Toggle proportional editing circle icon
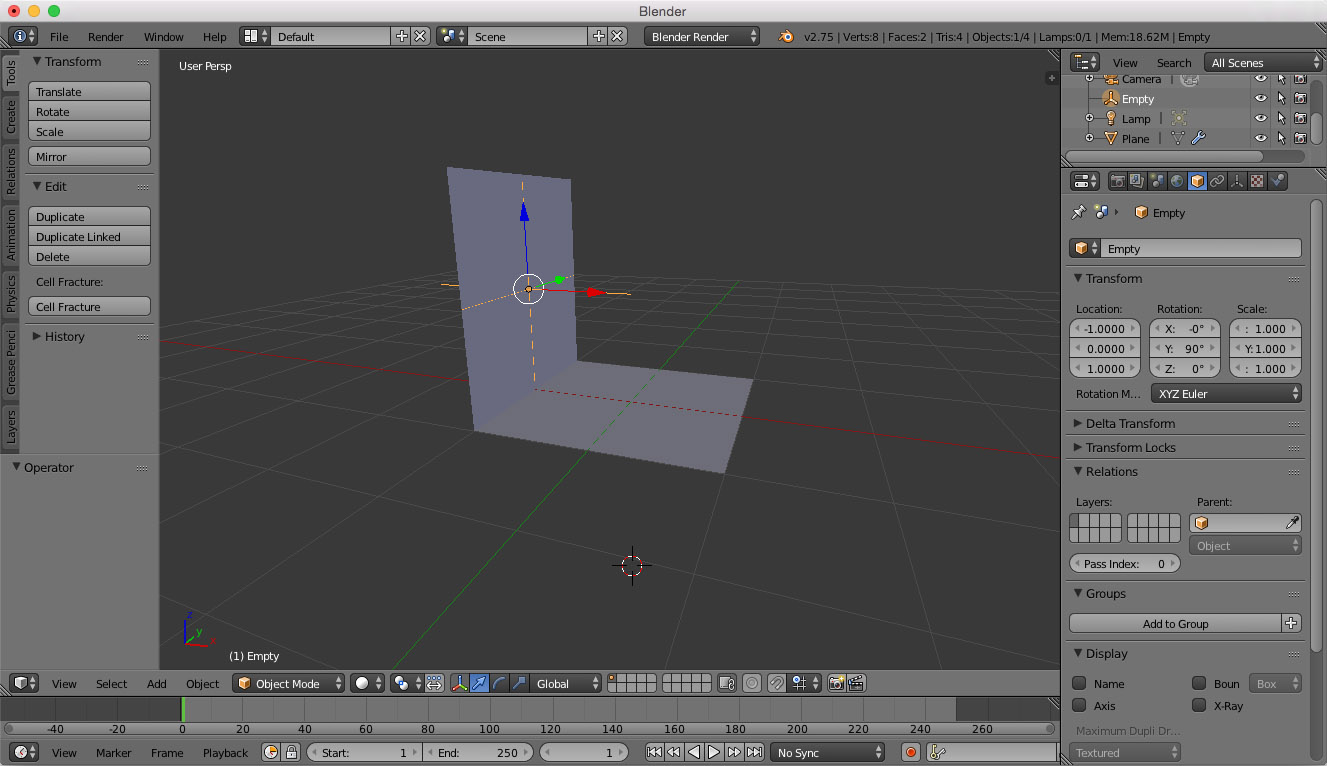 pos(752,683)
